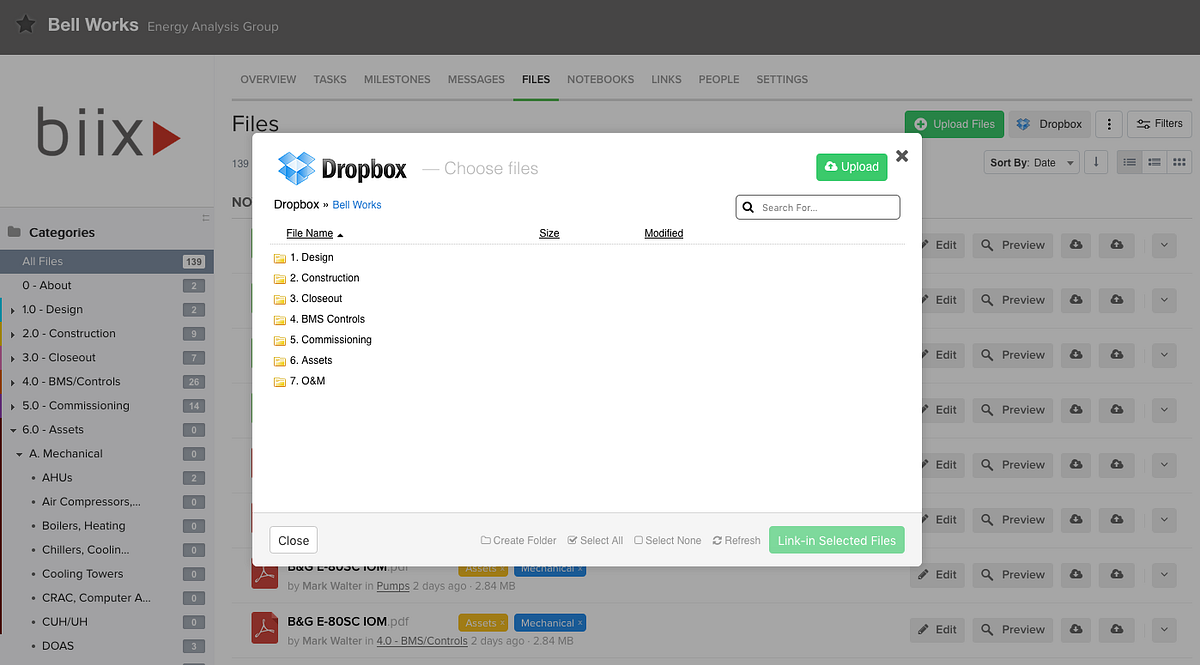Expand the 3.0 - Closeout category
Image resolution: width=1200 pixels, height=665 pixels.
(12, 358)
